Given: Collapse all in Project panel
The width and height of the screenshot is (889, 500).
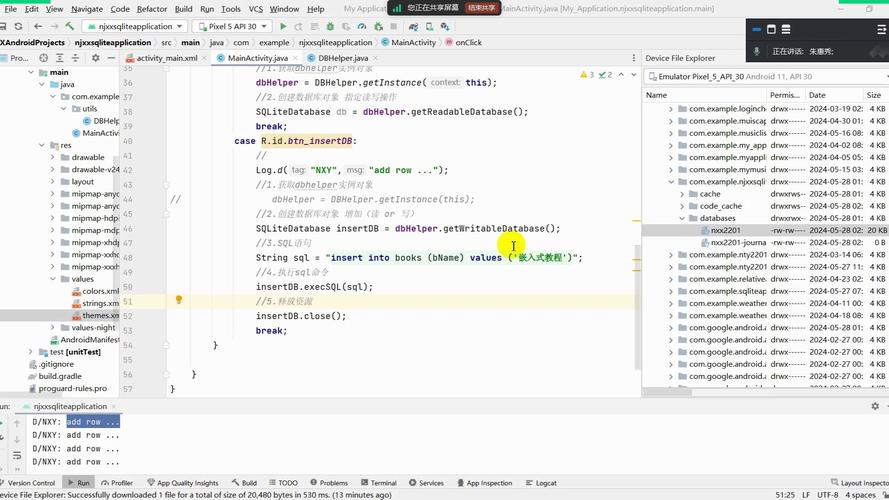Looking at the screenshot, I should (x=75, y=58).
